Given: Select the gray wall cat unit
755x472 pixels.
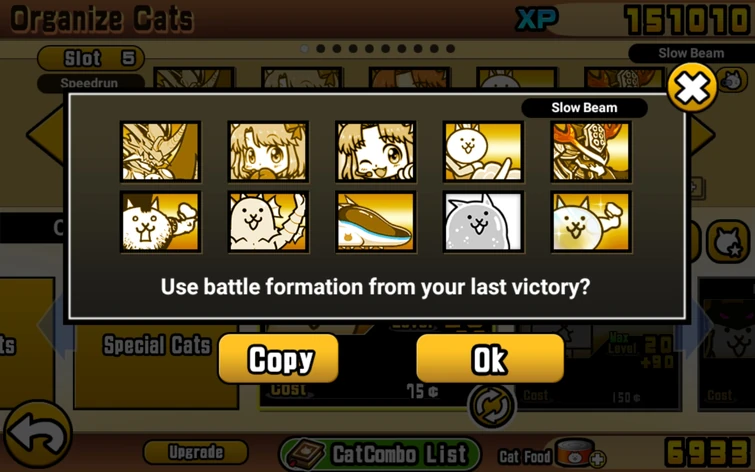Looking at the screenshot, I should tap(483, 222).
